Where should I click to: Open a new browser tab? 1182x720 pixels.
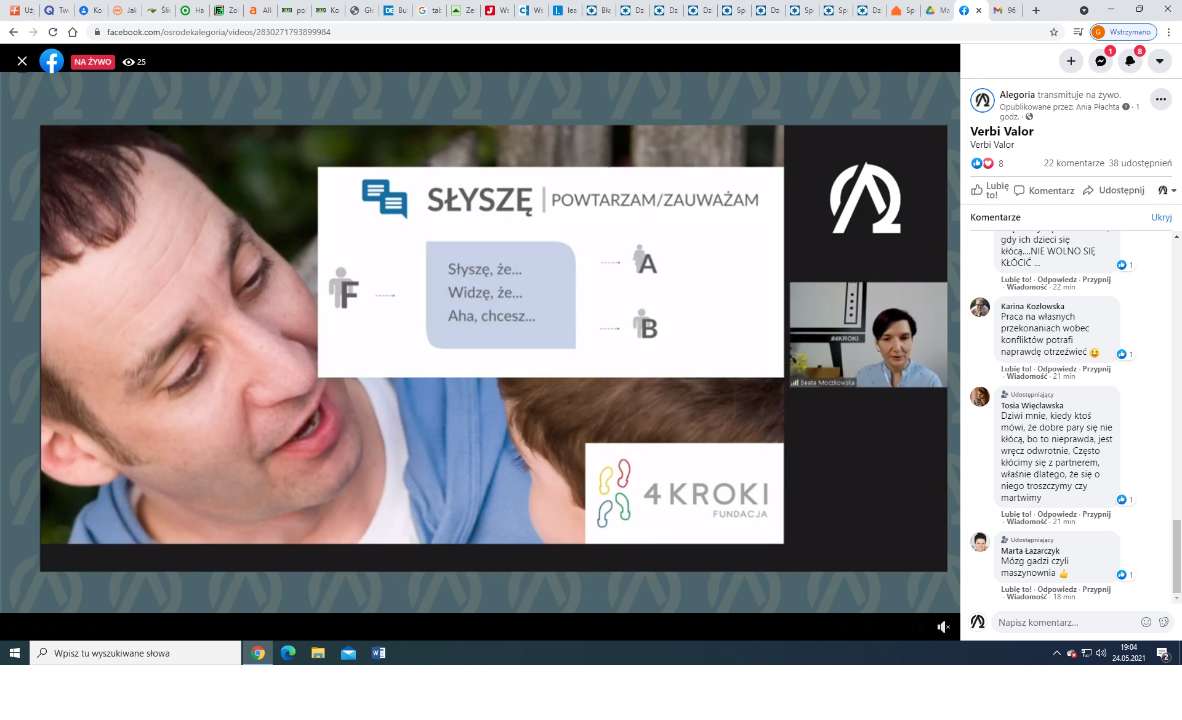pos(1036,10)
